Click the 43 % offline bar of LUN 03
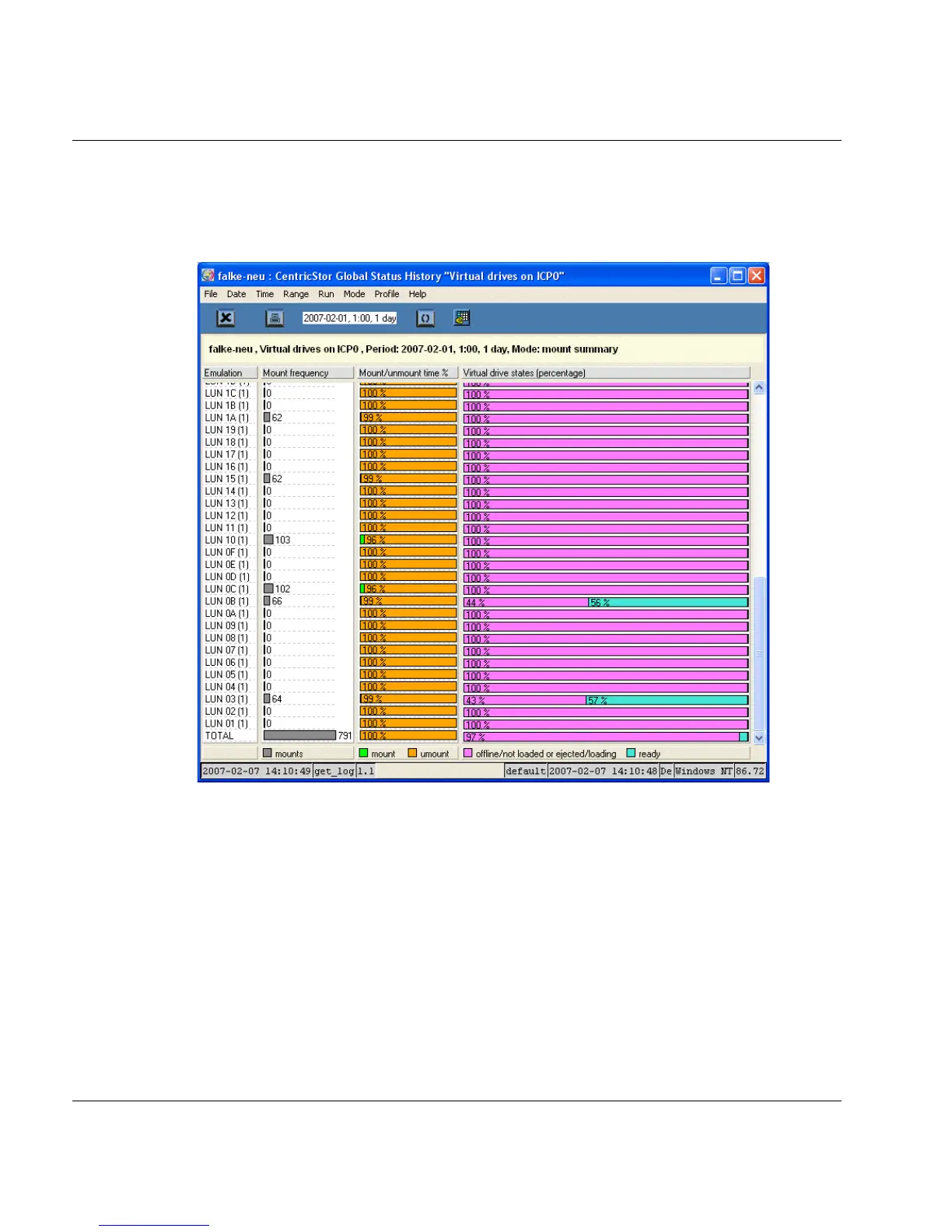The height and width of the screenshot is (1232, 952). [x=525, y=700]
